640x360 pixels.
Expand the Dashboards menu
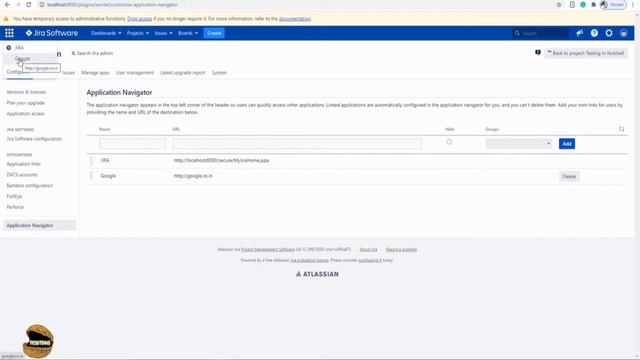coord(106,33)
